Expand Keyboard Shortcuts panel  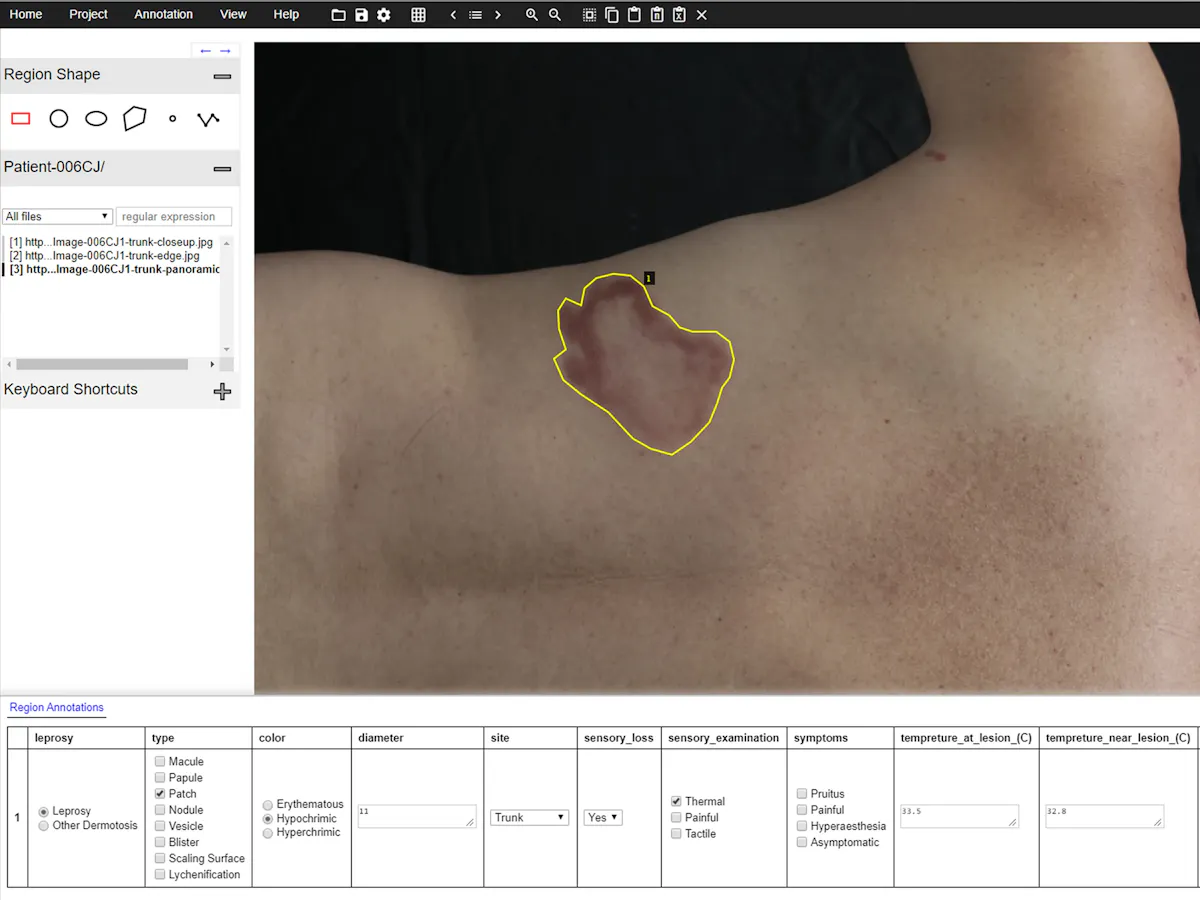tap(222, 391)
